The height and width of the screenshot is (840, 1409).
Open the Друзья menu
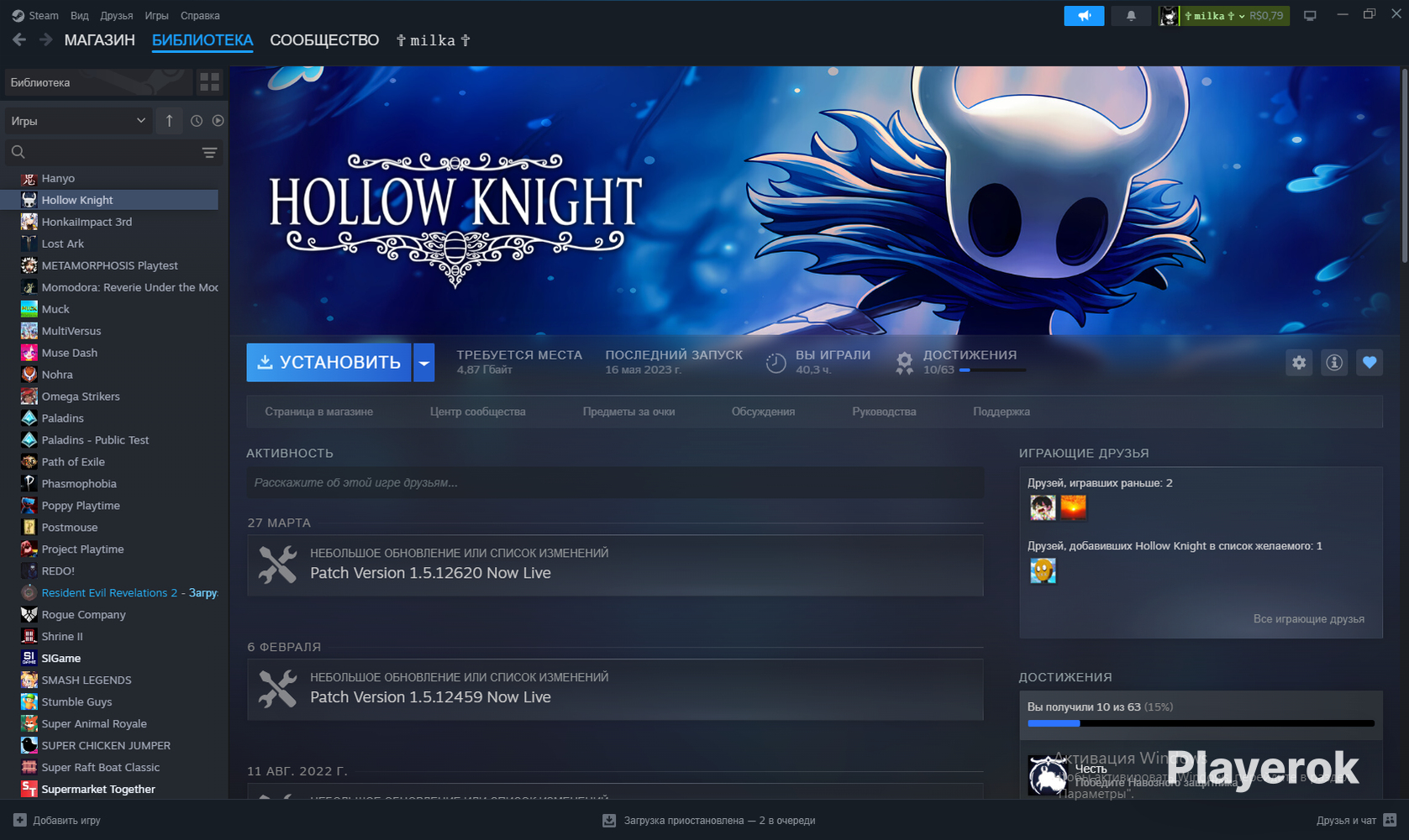117,16
